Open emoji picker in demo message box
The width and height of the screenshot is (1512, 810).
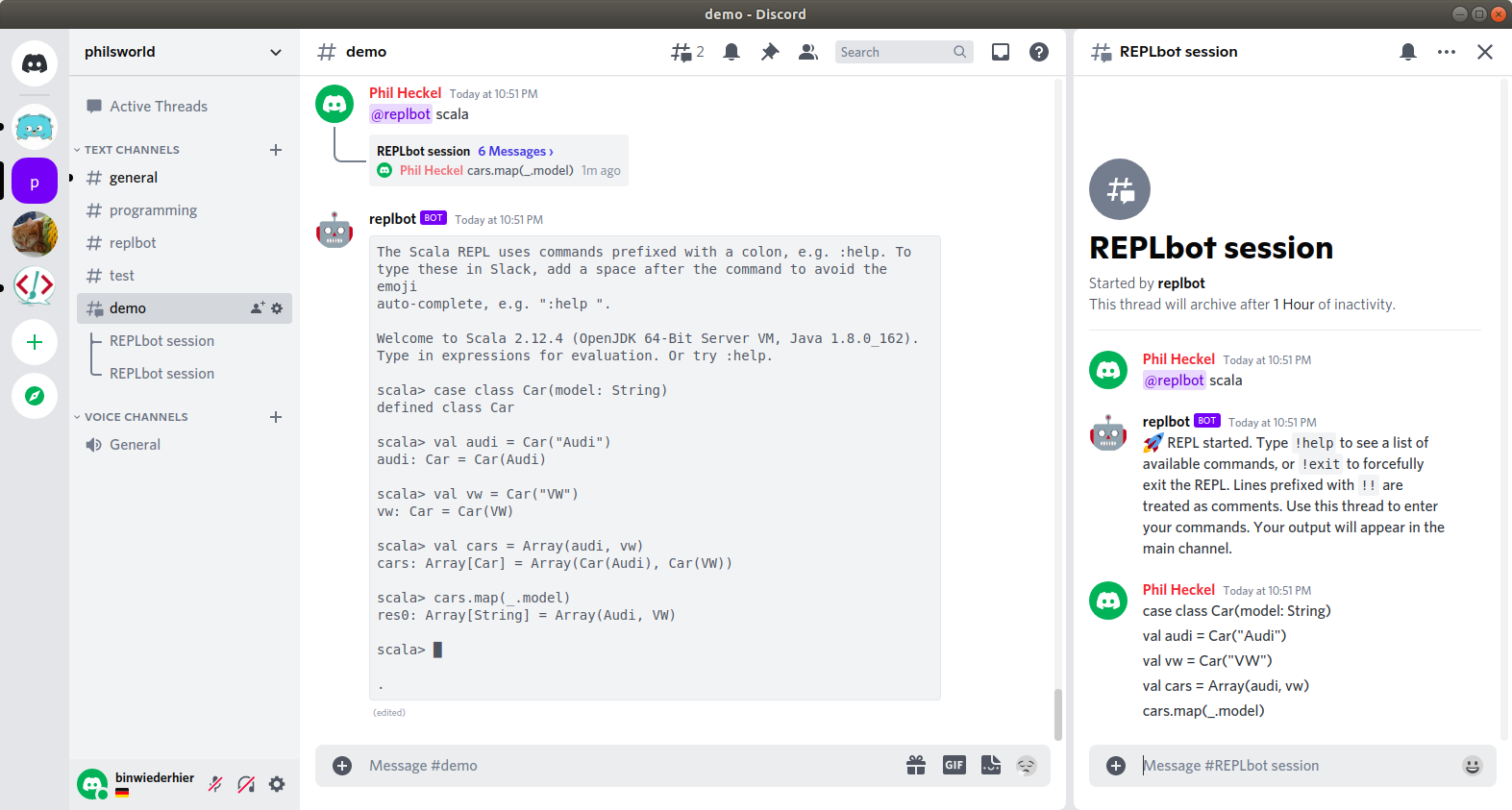[1027, 766]
